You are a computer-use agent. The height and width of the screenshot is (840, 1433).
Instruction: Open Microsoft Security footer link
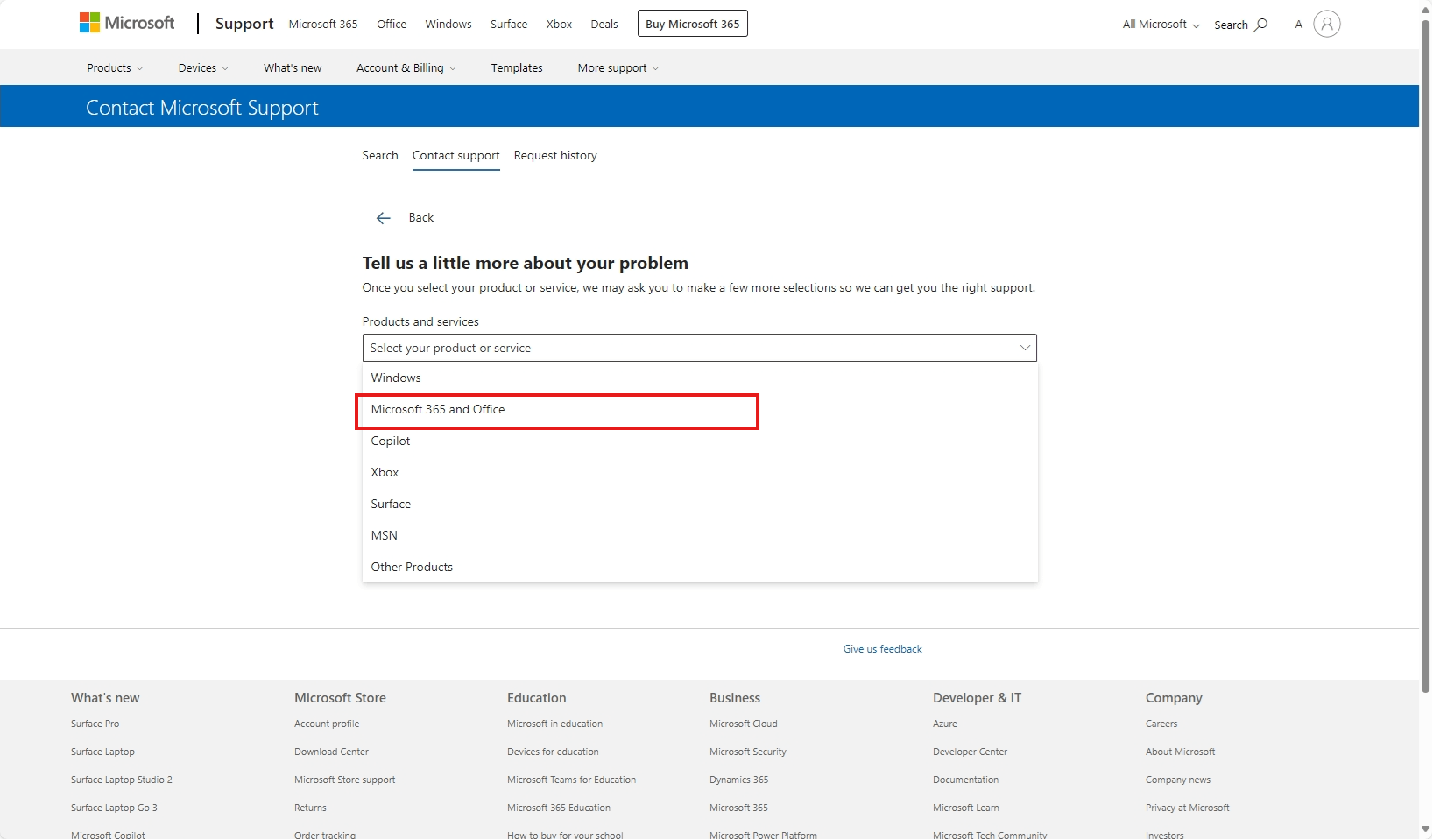[748, 752]
